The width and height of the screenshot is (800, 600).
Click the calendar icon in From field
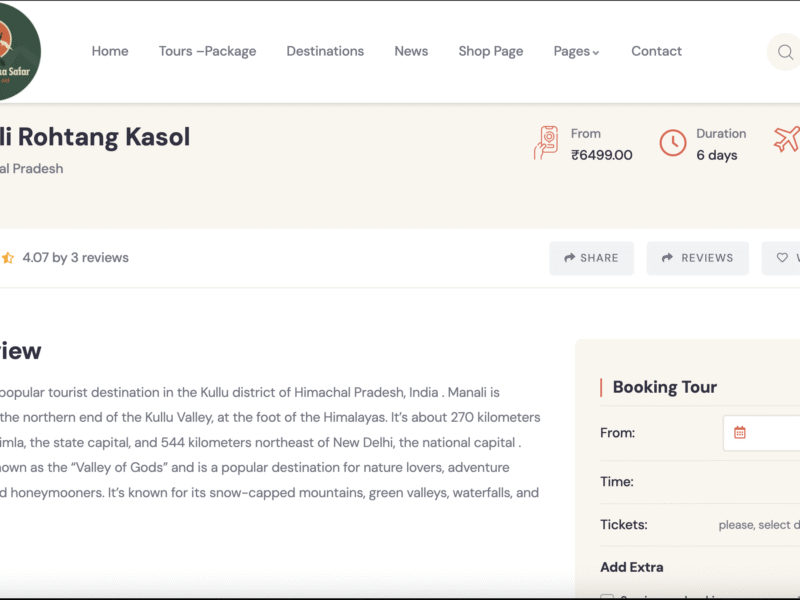pos(739,433)
